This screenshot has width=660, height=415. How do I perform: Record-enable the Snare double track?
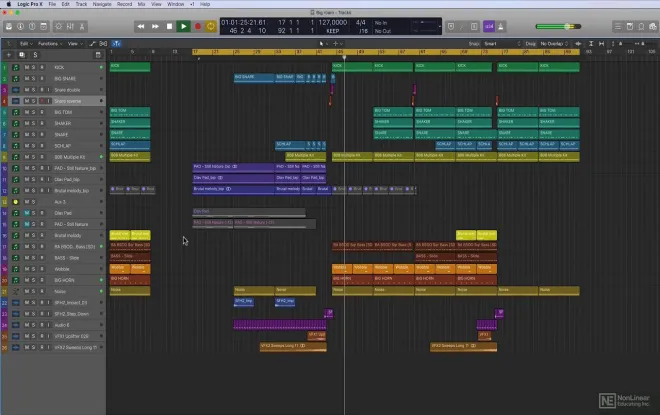[x=42, y=90]
